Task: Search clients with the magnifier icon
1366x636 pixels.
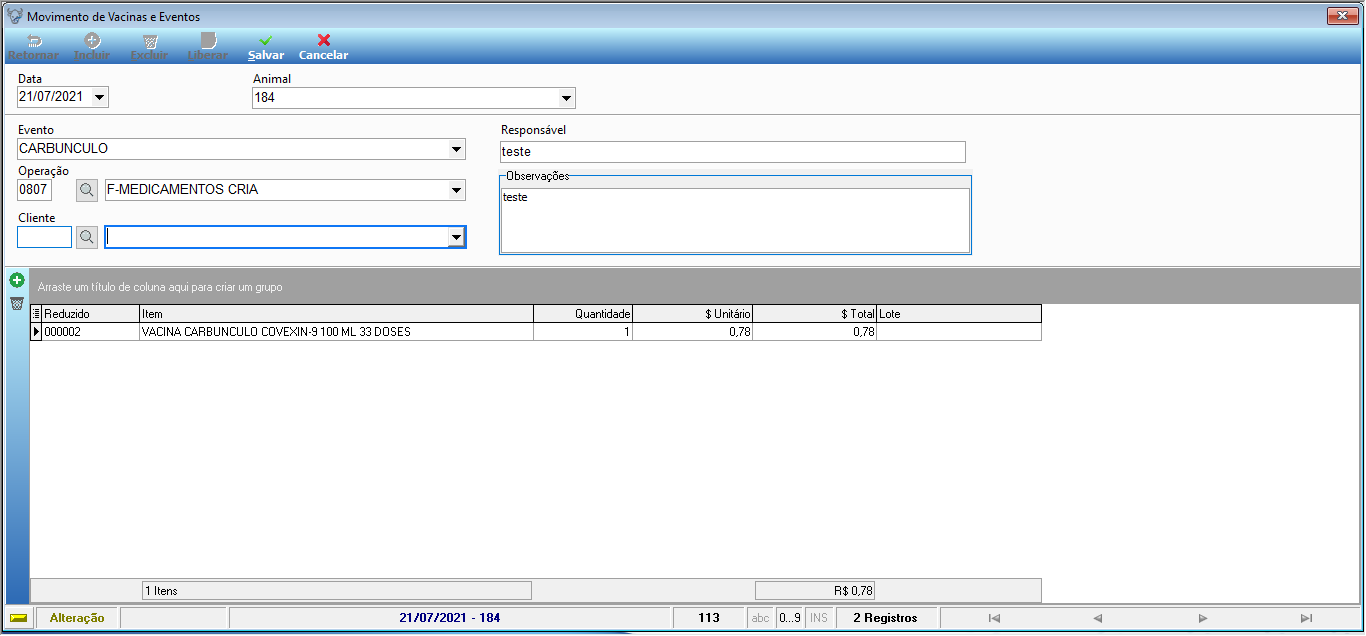Action: 87,237
